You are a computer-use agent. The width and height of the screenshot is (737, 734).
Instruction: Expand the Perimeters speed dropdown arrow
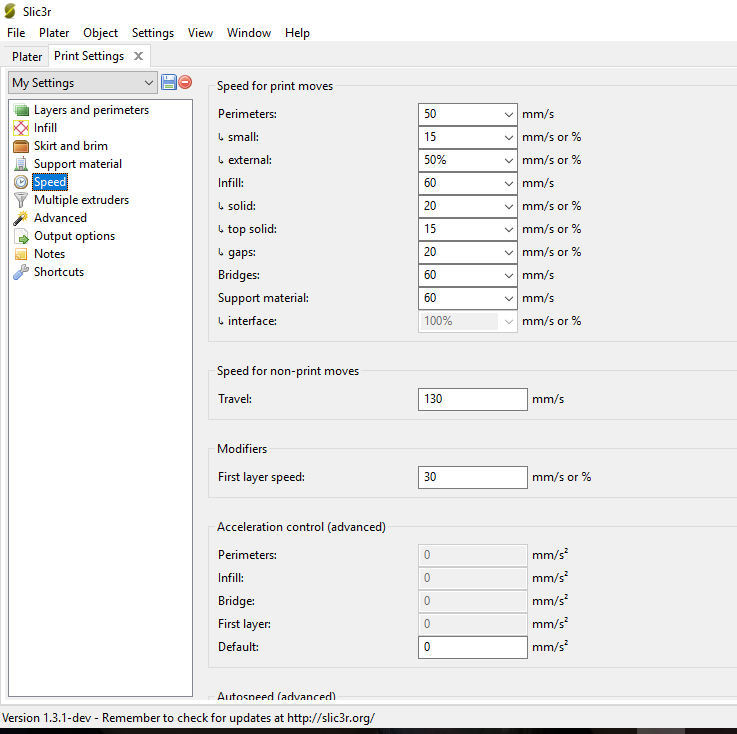506,115
